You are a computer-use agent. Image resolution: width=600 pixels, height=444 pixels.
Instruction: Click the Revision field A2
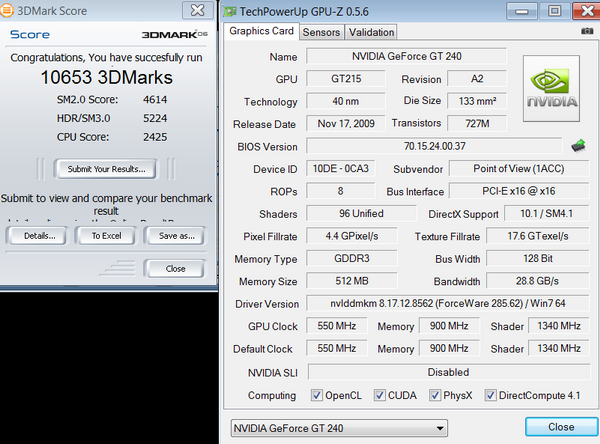click(x=477, y=79)
